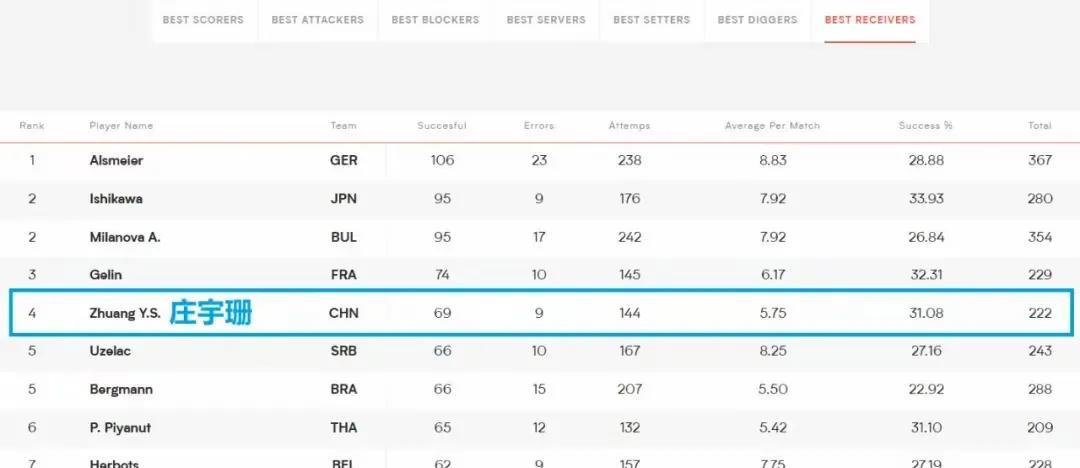Open the Best Scorers tab
The image size is (1080, 468).
click(203, 20)
